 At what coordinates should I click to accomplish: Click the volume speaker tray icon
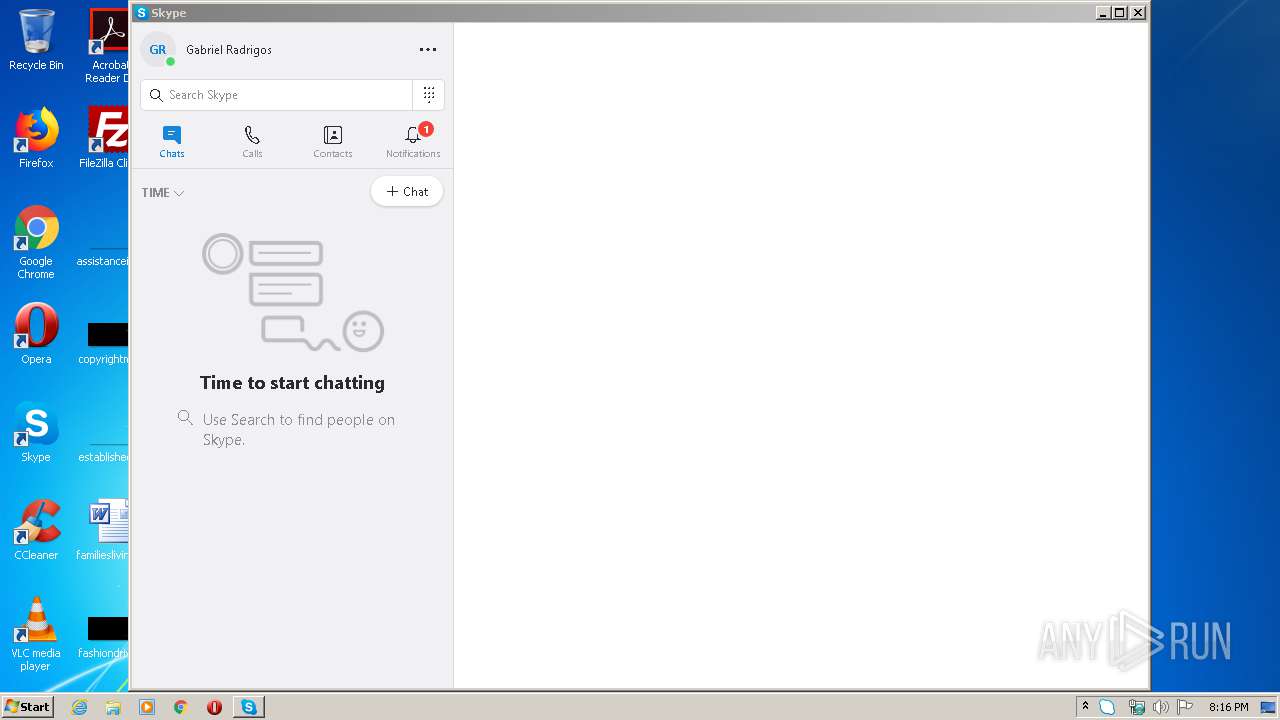tap(1161, 707)
